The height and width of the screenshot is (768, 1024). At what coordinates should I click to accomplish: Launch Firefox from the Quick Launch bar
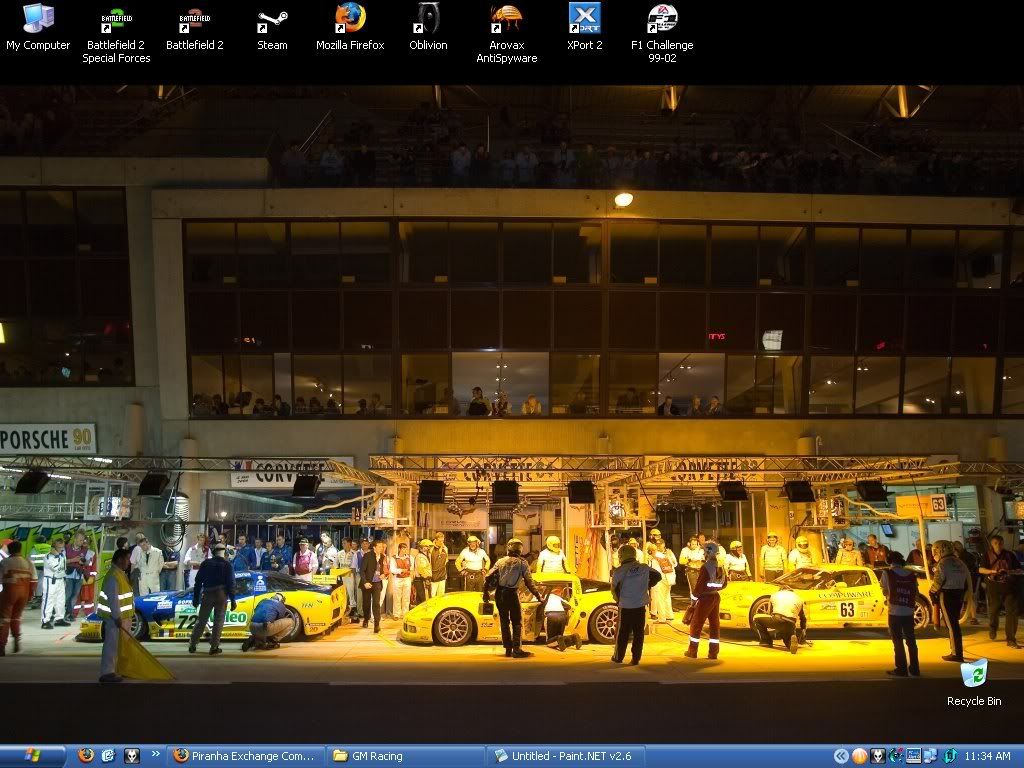(x=86, y=756)
